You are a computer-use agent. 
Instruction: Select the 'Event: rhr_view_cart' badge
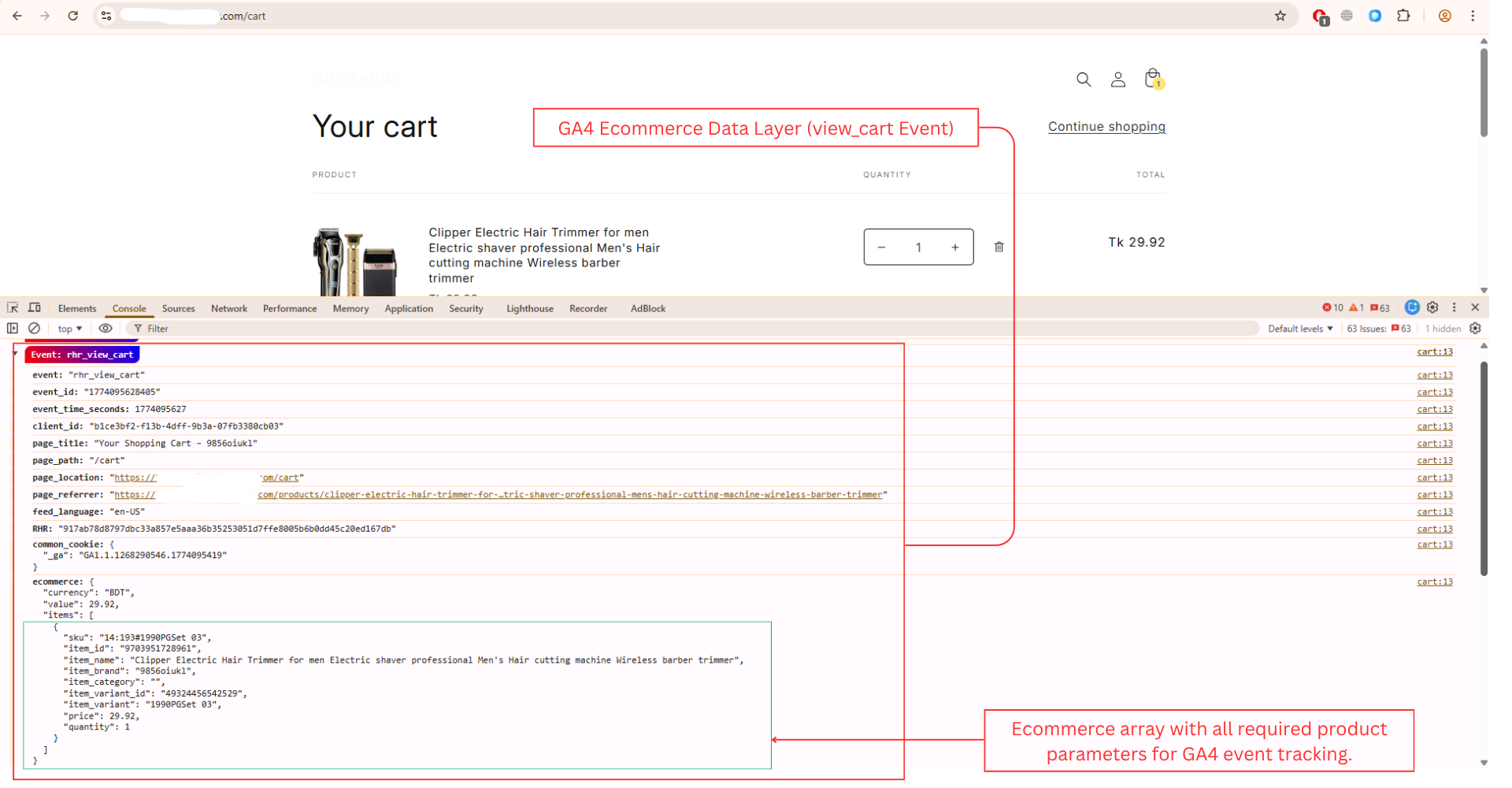[x=82, y=355]
